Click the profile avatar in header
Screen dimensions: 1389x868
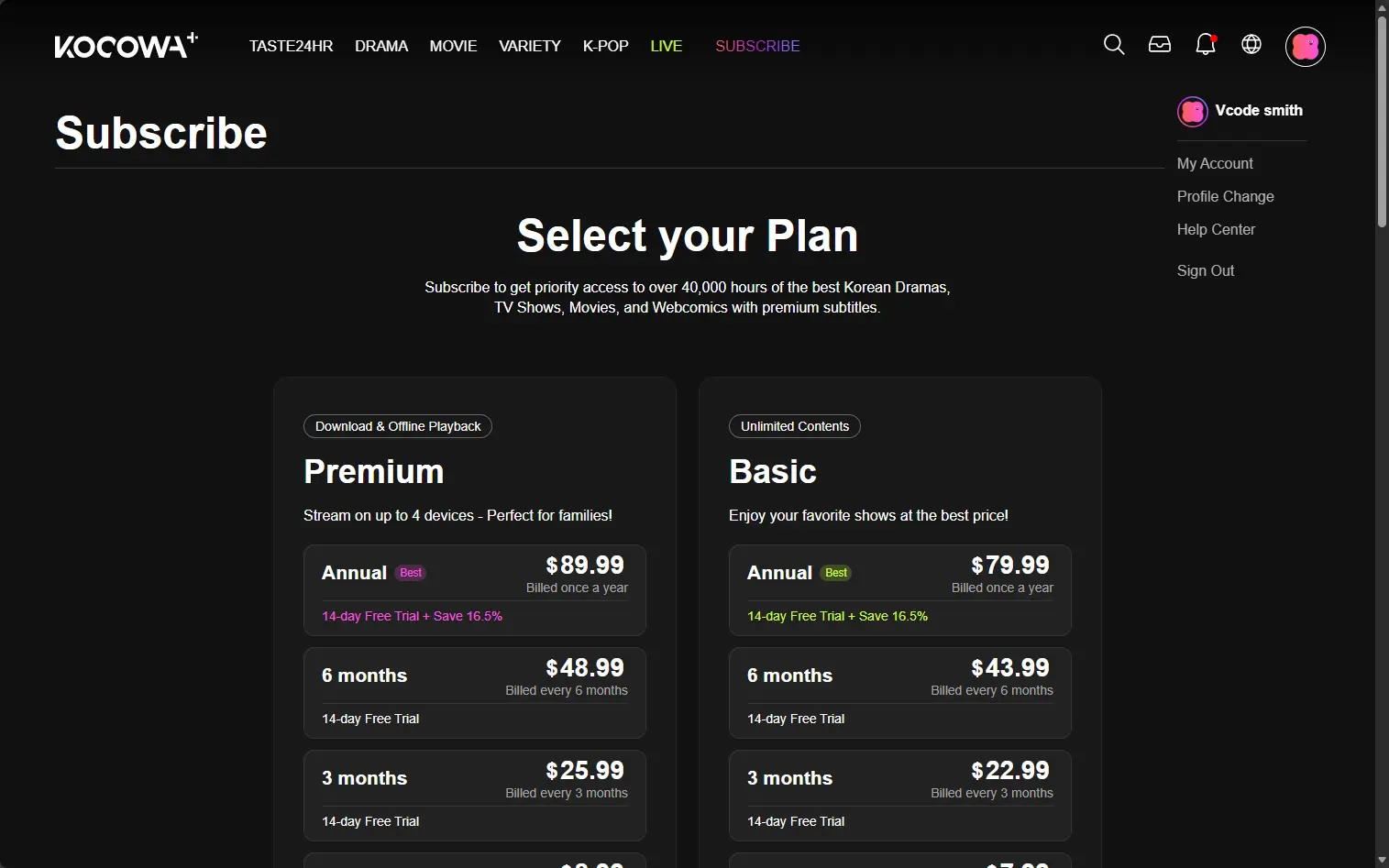(x=1306, y=46)
